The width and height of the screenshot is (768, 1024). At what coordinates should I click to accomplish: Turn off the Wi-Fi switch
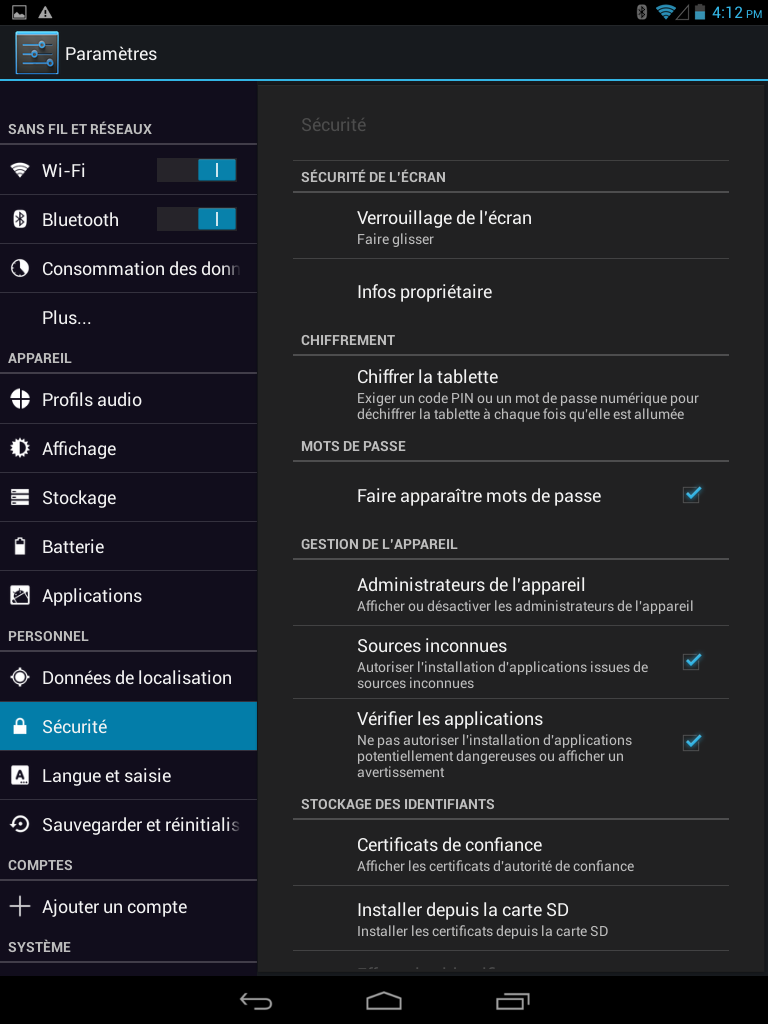pos(197,170)
